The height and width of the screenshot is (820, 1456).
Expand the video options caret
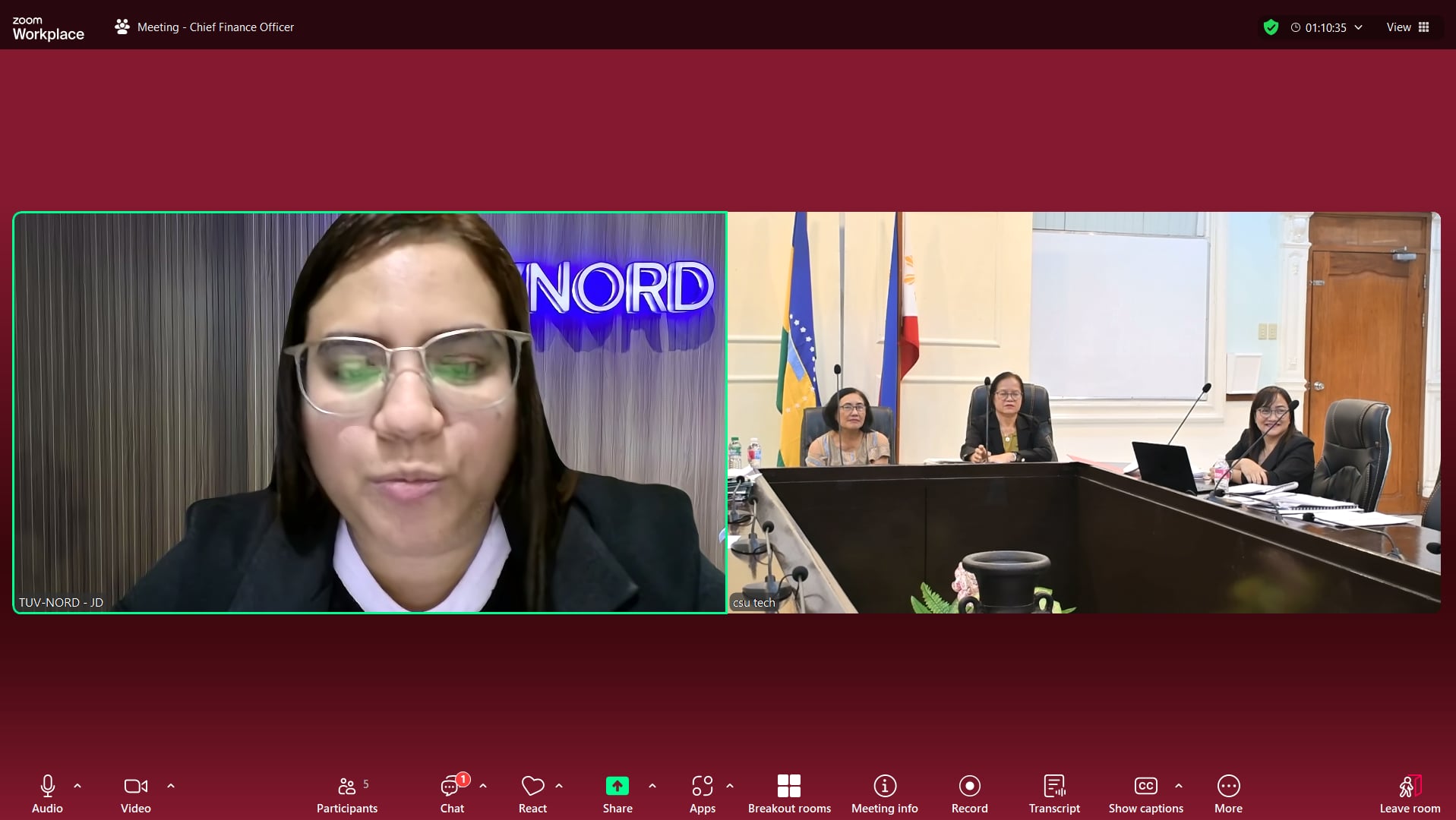tap(171, 786)
